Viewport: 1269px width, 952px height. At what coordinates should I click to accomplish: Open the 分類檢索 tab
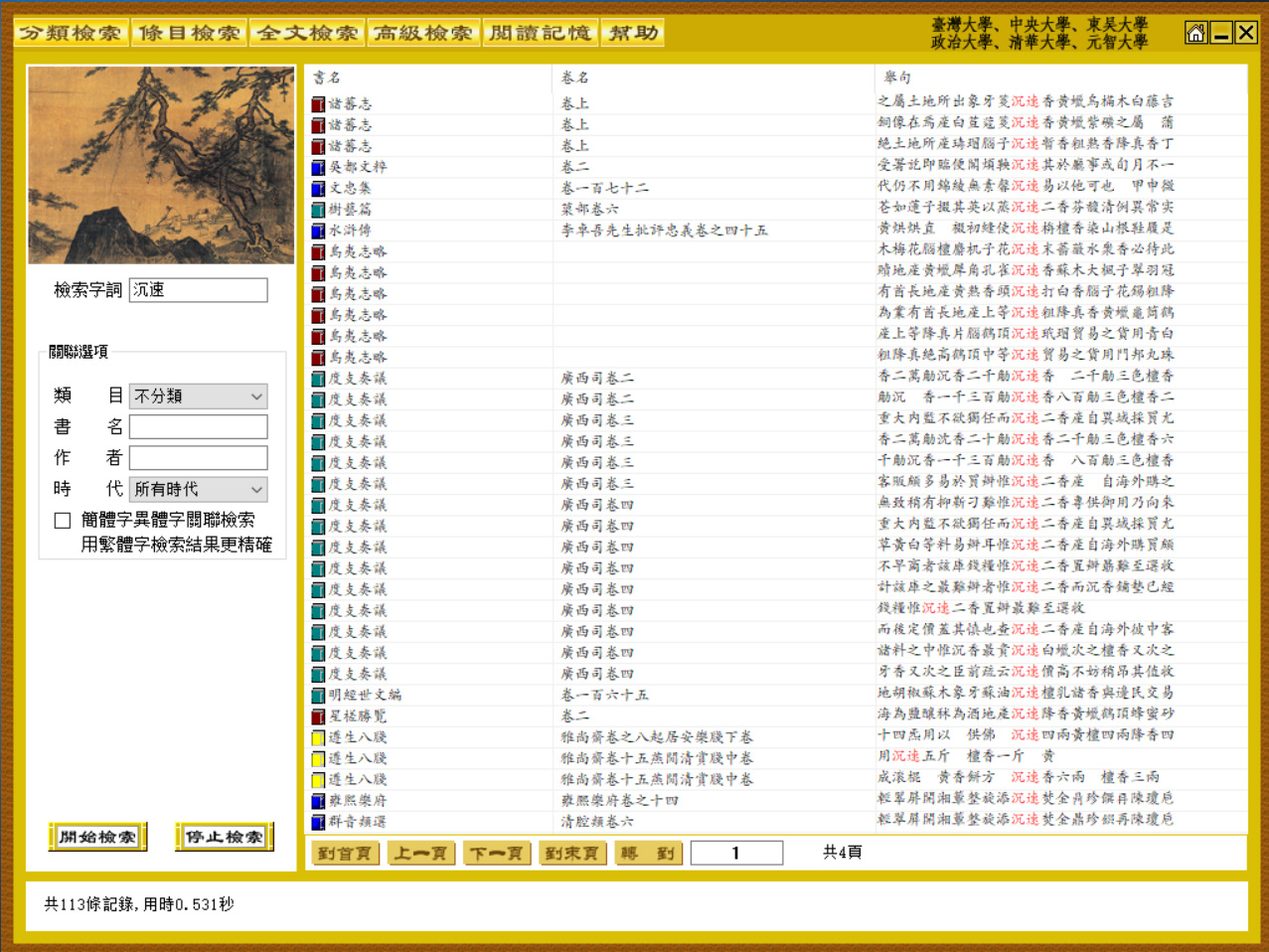(x=71, y=33)
